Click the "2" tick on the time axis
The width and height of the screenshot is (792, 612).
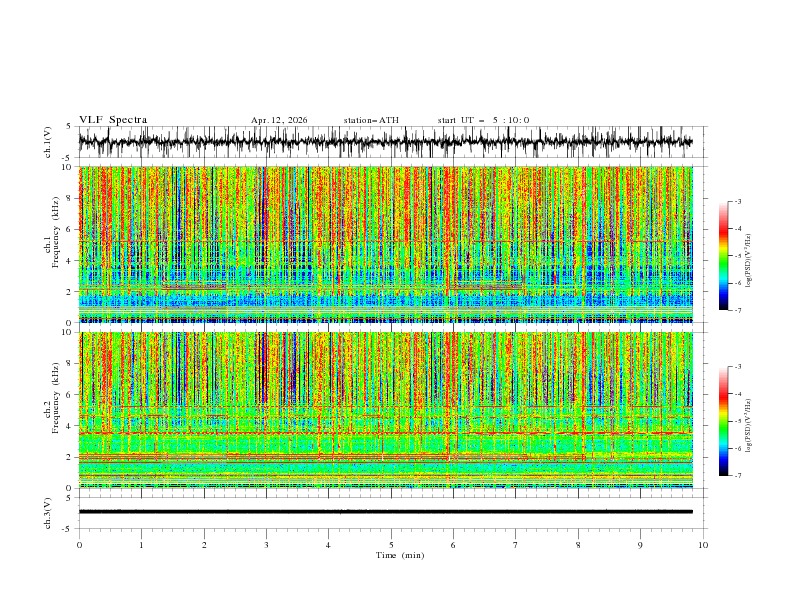point(204,545)
